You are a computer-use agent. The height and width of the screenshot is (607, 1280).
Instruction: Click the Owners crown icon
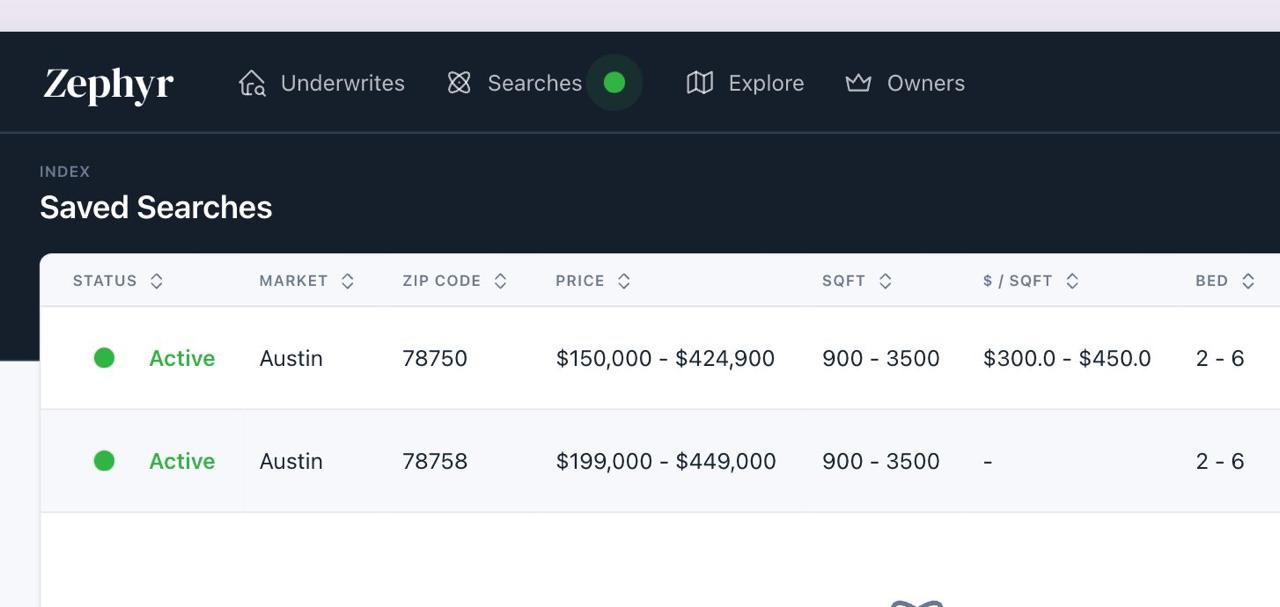click(858, 83)
